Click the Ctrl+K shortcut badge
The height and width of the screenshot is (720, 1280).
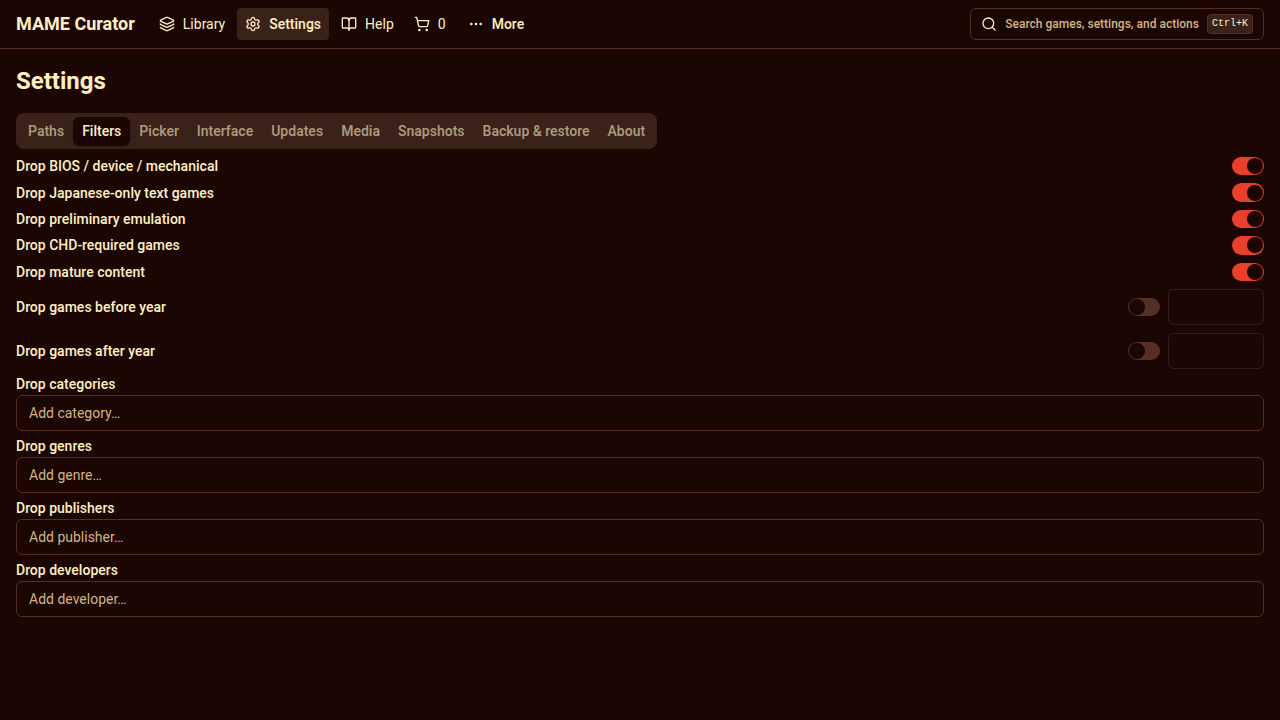pos(1229,23)
